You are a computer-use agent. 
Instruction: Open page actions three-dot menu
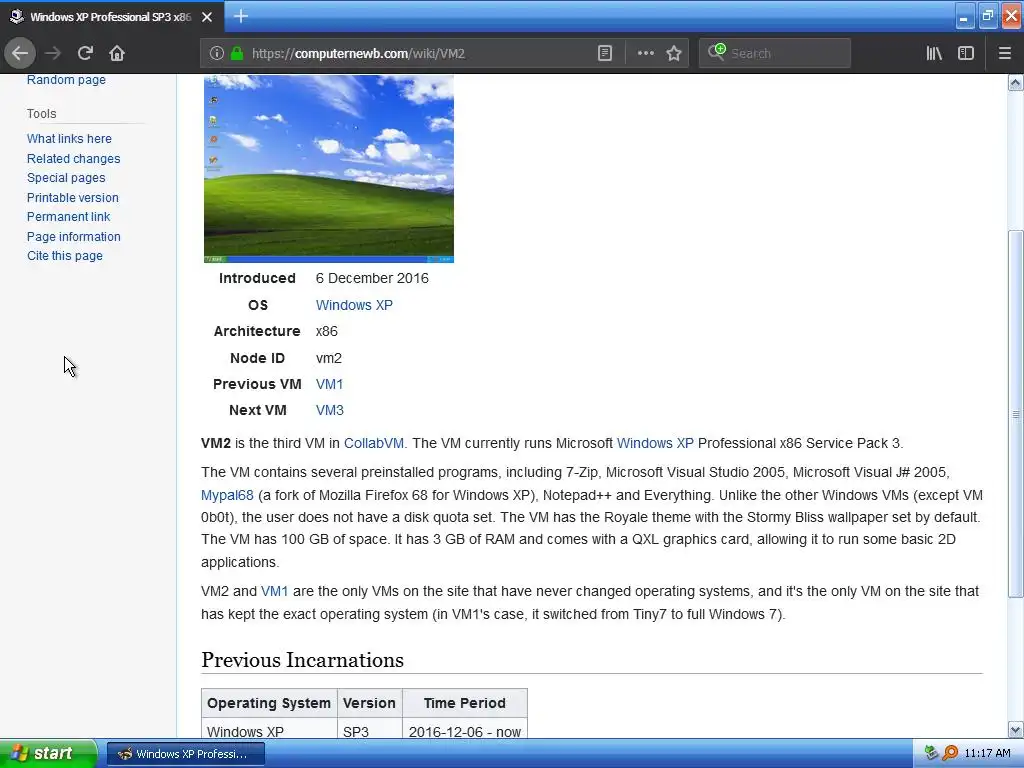click(x=645, y=54)
